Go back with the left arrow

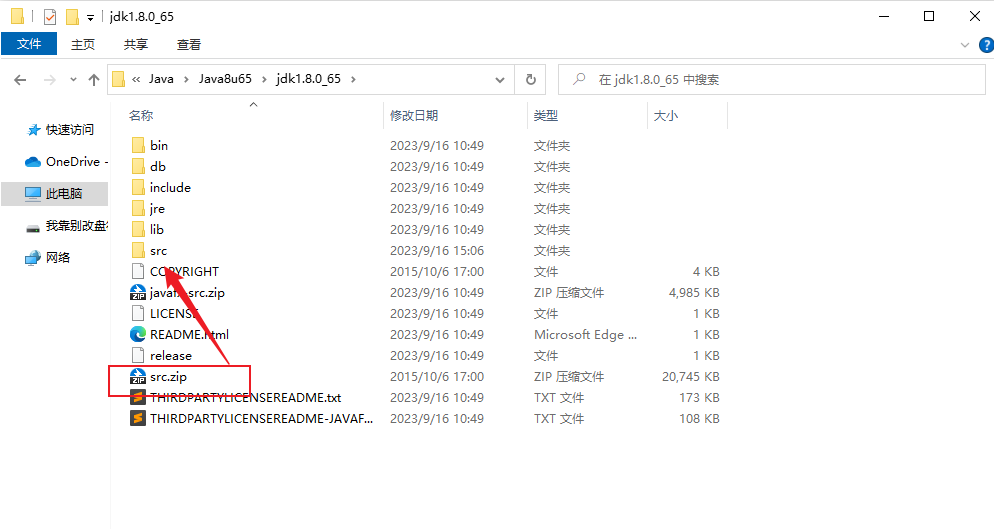tap(20, 79)
